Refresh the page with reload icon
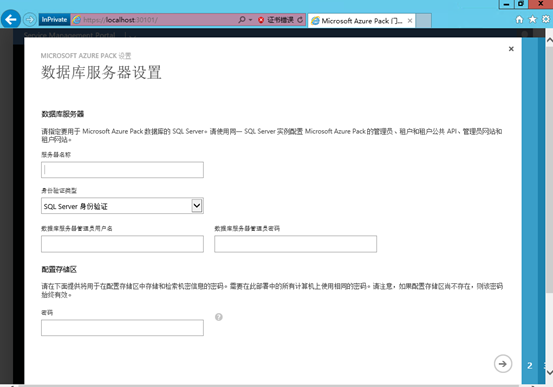 point(300,20)
